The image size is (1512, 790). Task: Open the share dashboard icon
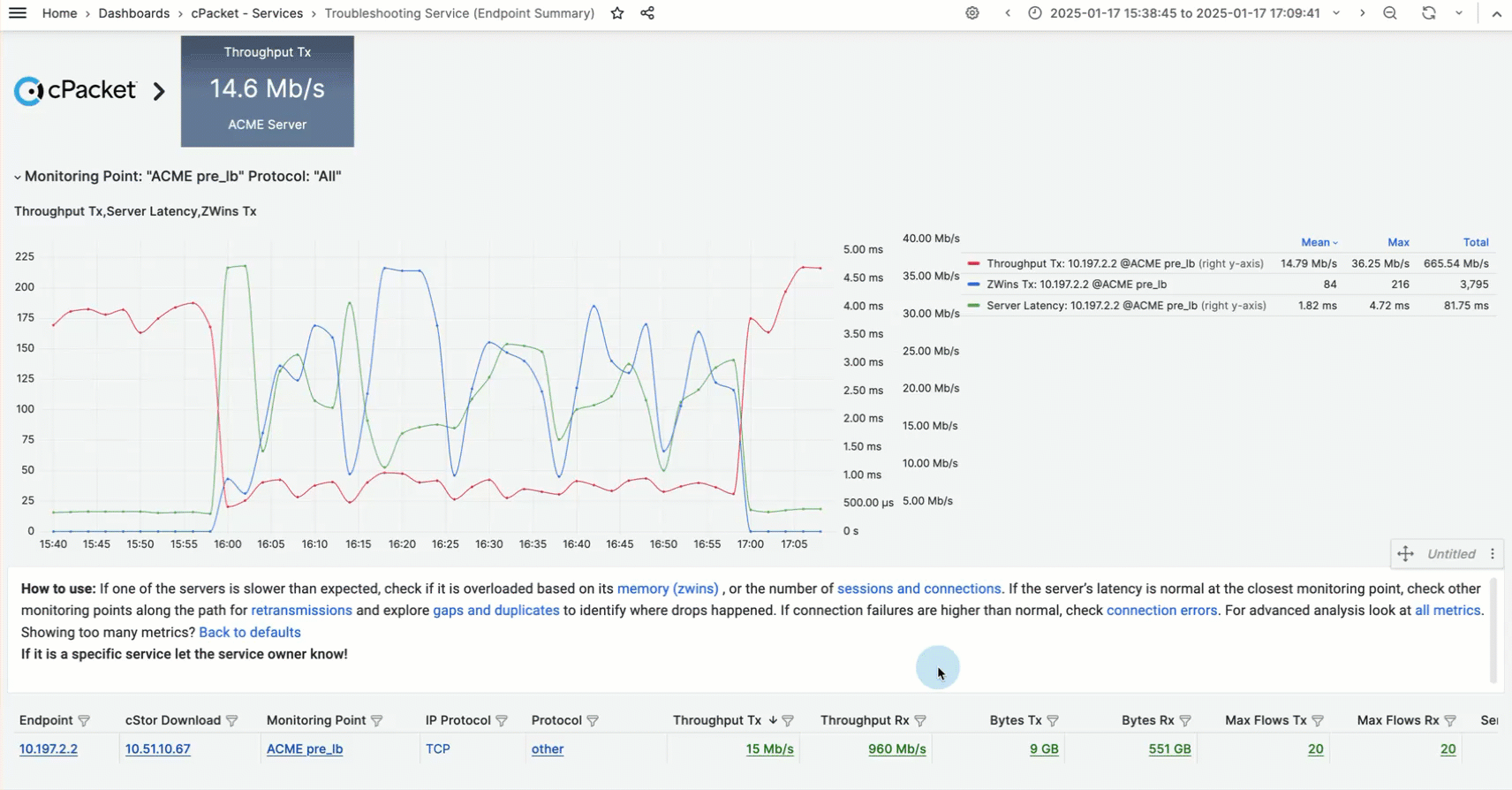point(647,13)
